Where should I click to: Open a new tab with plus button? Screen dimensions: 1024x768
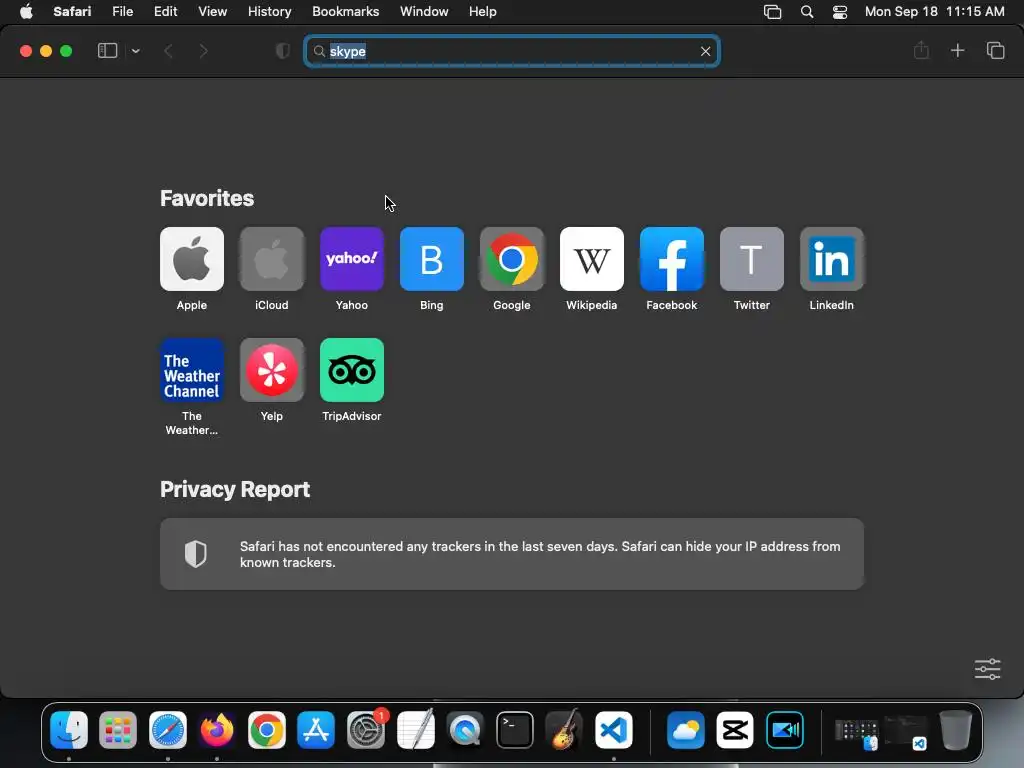point(957,50)
